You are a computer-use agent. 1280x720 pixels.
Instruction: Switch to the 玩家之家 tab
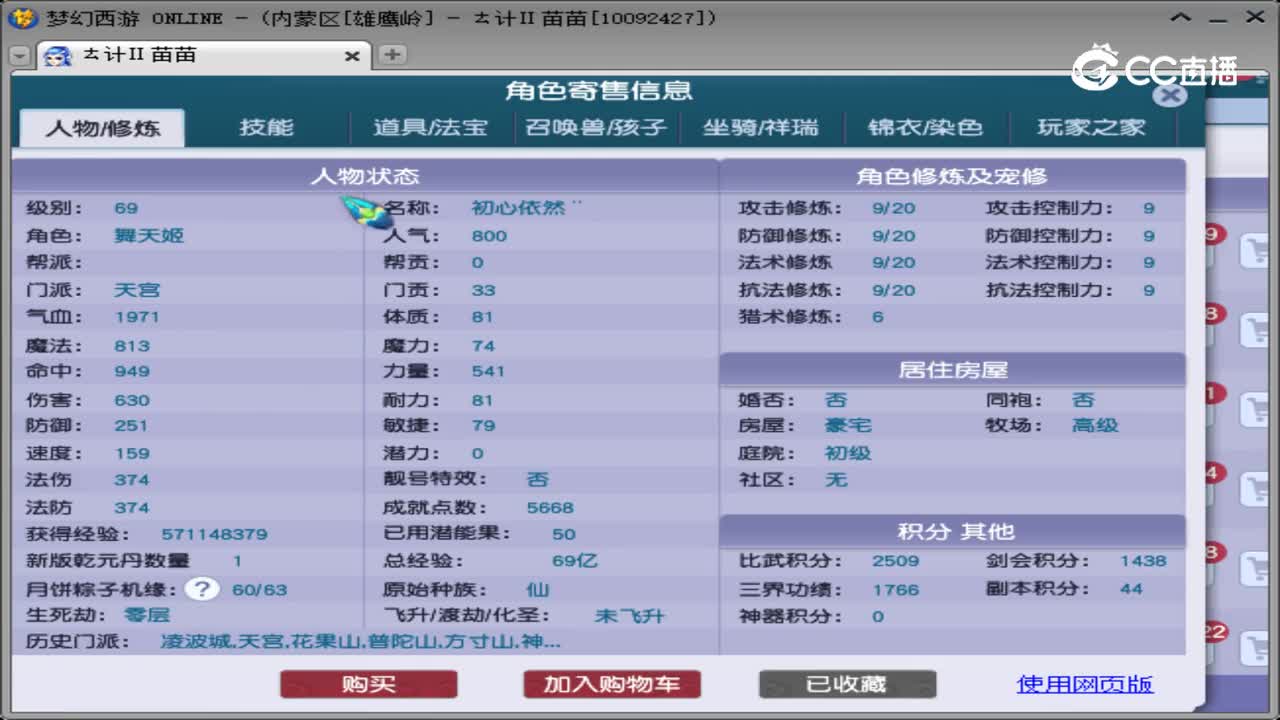pyautogui.click(x=1091, y=128)
